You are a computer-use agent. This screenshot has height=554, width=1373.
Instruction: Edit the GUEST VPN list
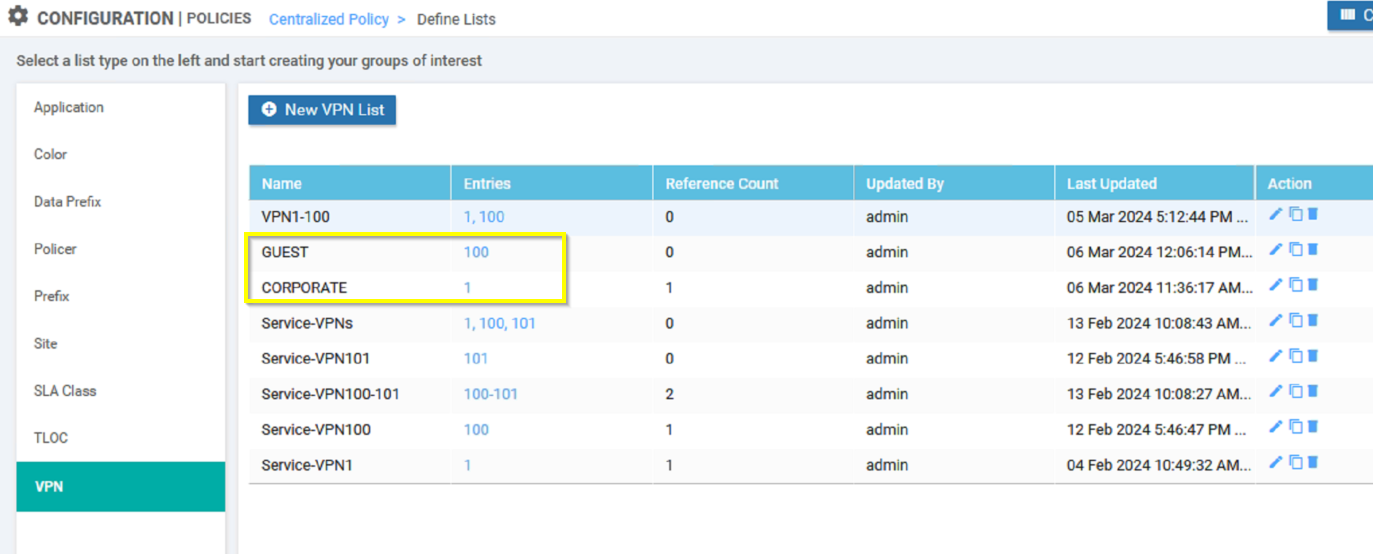1275,249
